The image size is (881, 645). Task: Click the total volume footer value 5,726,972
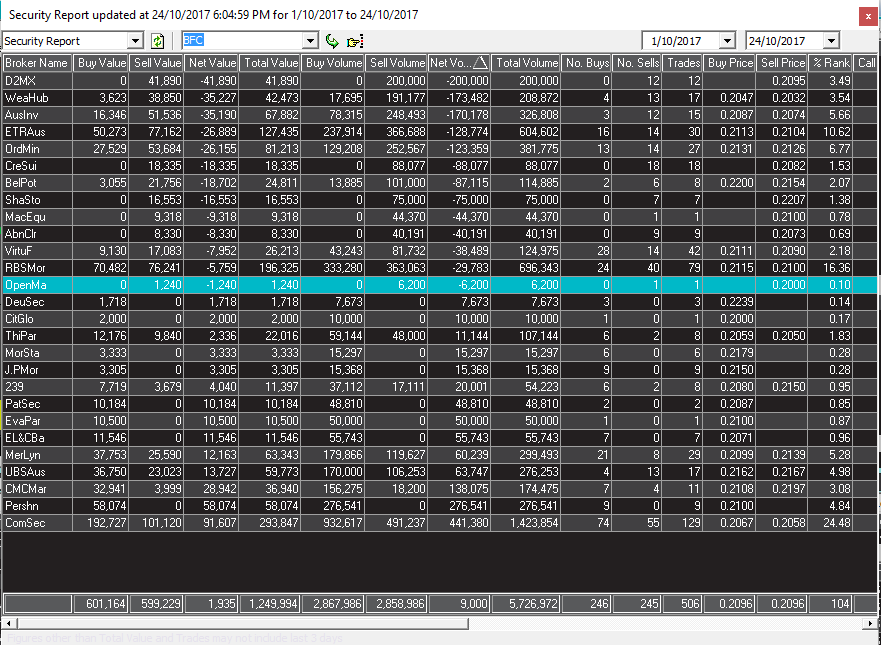pos(526,603)
